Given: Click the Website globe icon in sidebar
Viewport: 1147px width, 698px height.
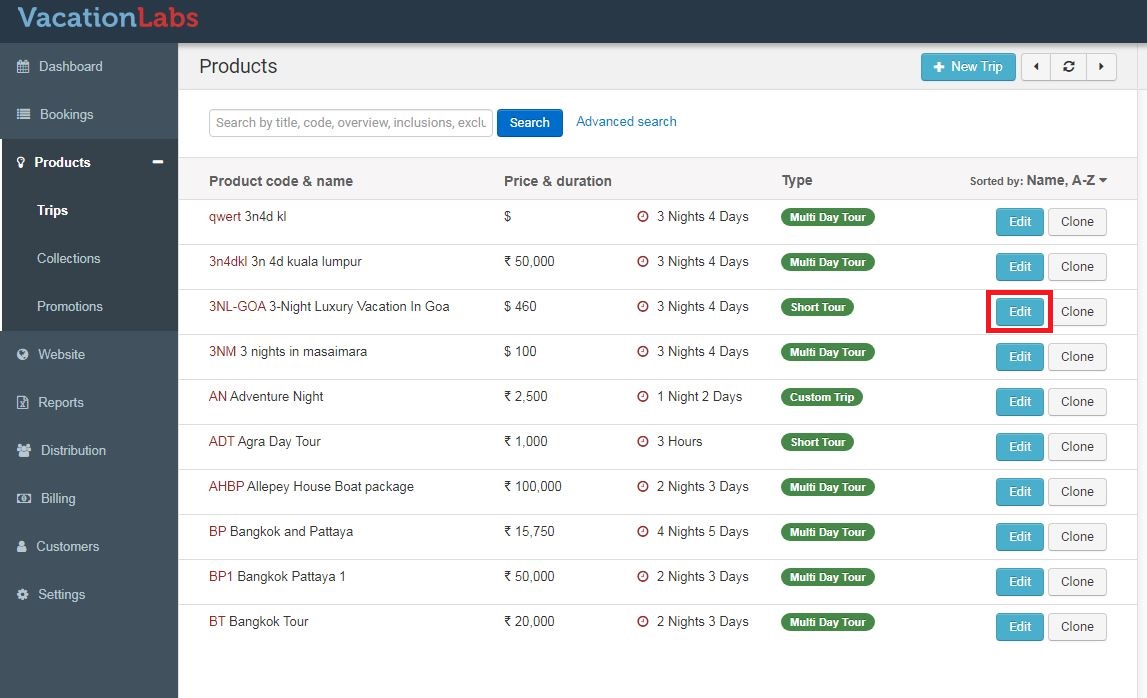Looking at the screenshot, I should [x=23, y=354].
